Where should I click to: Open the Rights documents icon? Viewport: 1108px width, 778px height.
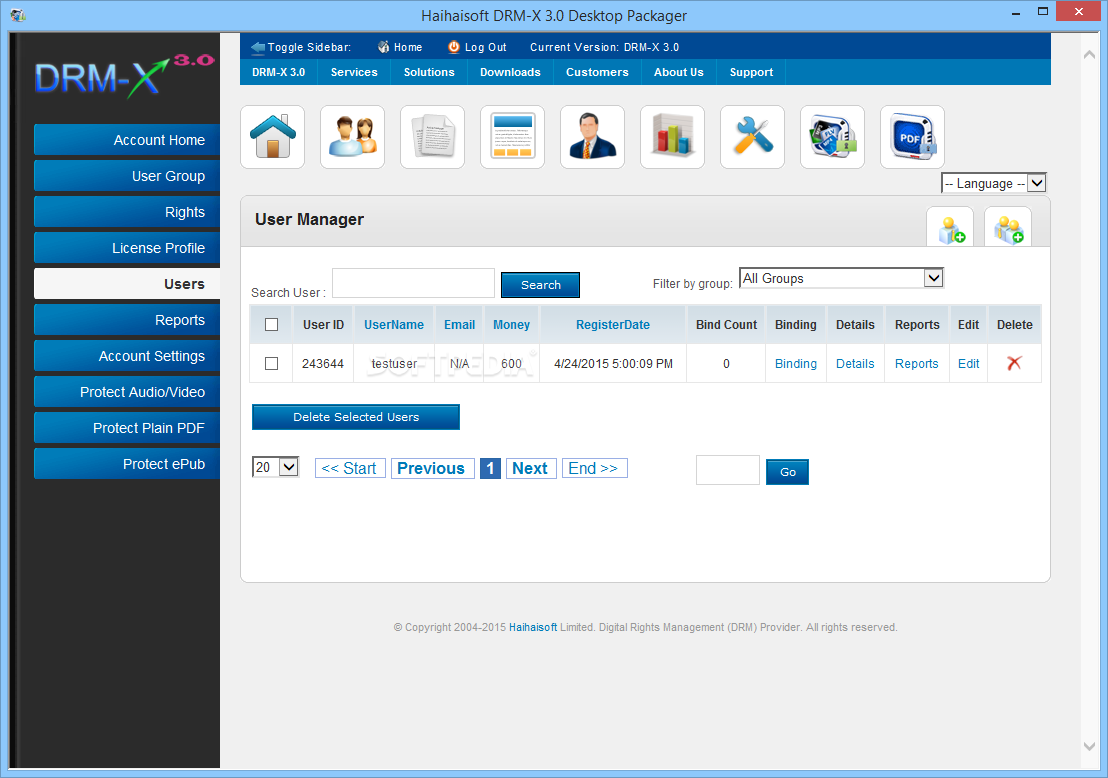pos(432,137)
